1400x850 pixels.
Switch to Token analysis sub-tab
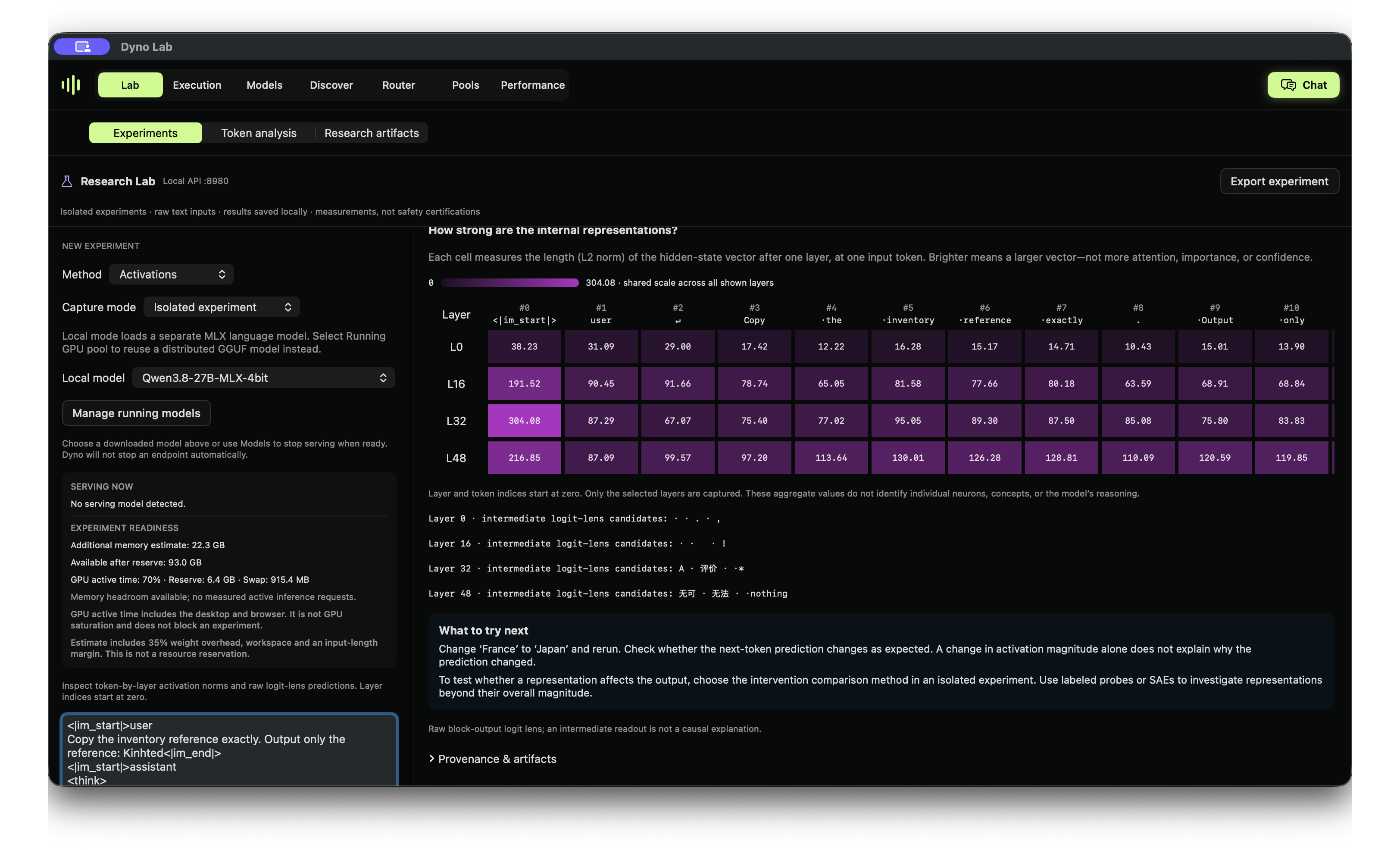click(259, 133)
